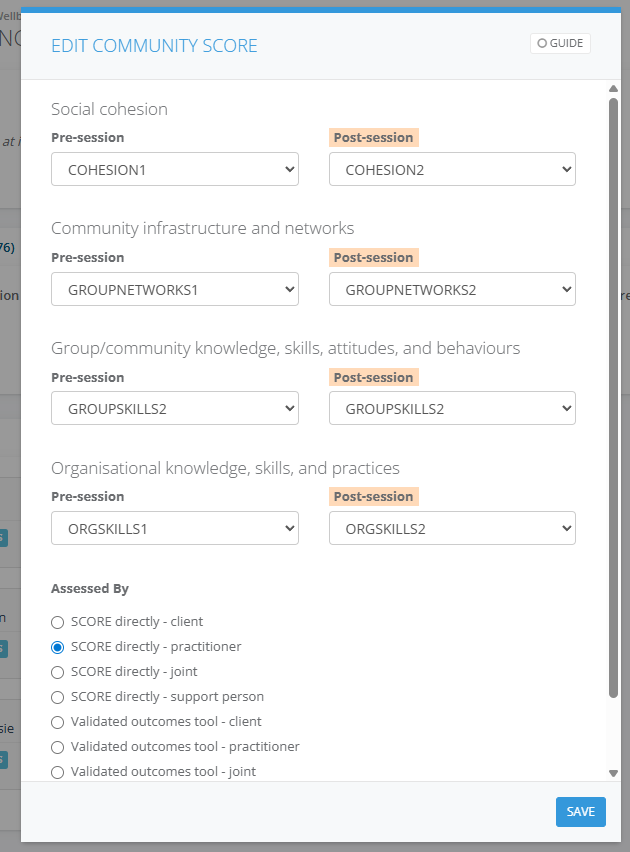
Task: Click the scrollbar up arrow
Action: pyautogui.click(x=614, y=89)
